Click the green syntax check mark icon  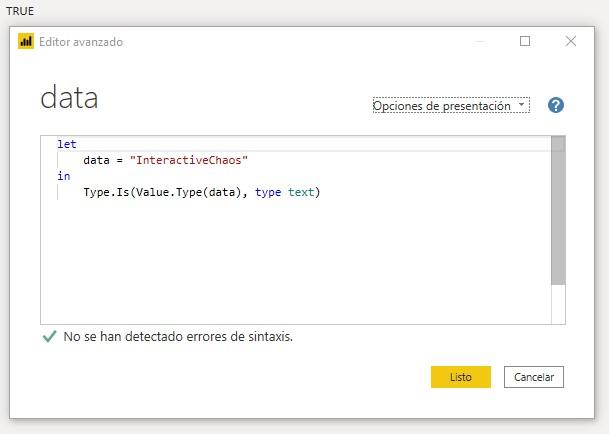point(49,337)
